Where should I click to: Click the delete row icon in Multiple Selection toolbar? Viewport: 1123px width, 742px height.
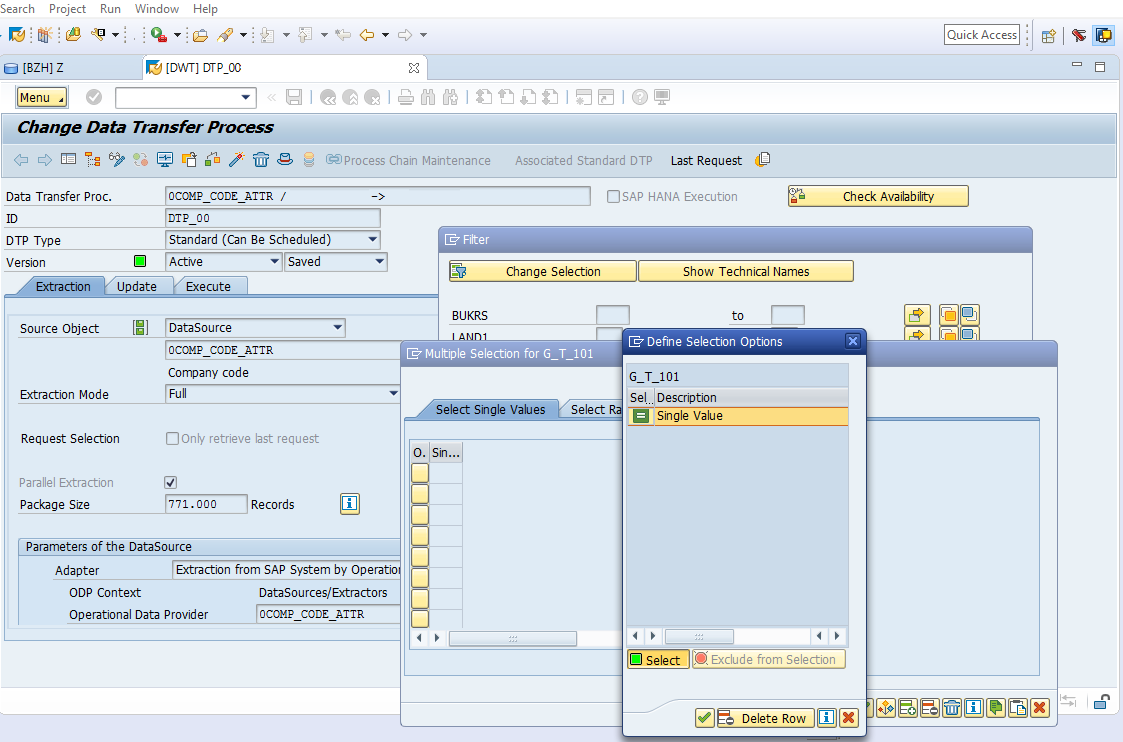[x=930, y=708]
